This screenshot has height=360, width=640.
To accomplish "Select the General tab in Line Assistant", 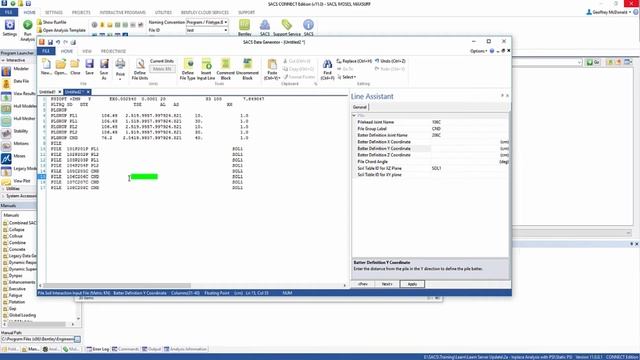I will pos(360,107).
